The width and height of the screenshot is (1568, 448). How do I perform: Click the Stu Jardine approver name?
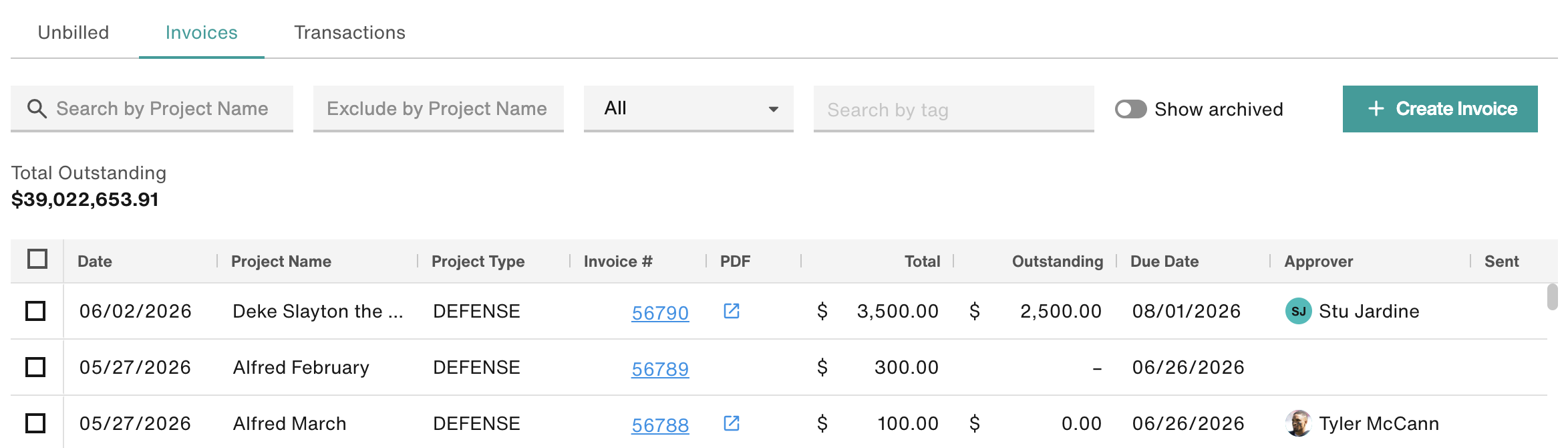point(1369,311)
